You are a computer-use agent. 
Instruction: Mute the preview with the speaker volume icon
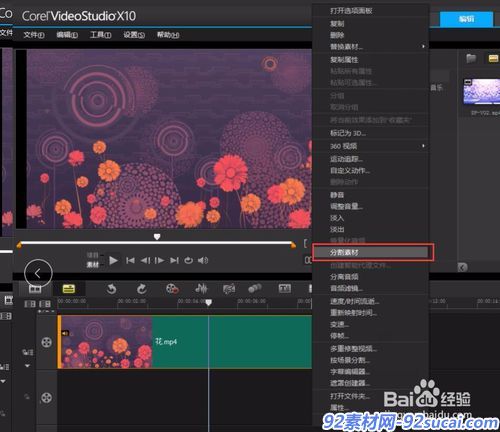(203, 260)
